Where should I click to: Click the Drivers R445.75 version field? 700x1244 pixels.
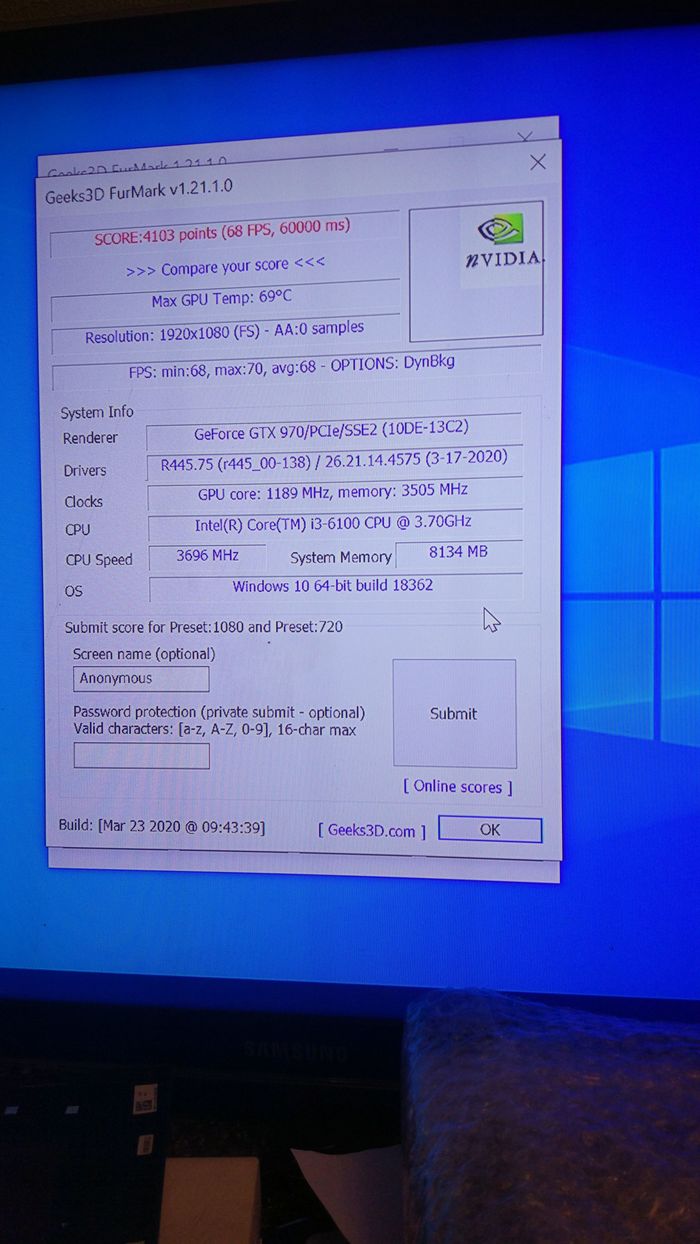coord(333,461)
